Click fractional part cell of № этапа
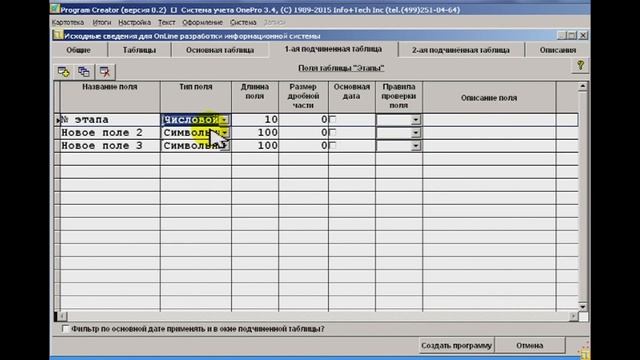The image size is (640, 360). 304,120
